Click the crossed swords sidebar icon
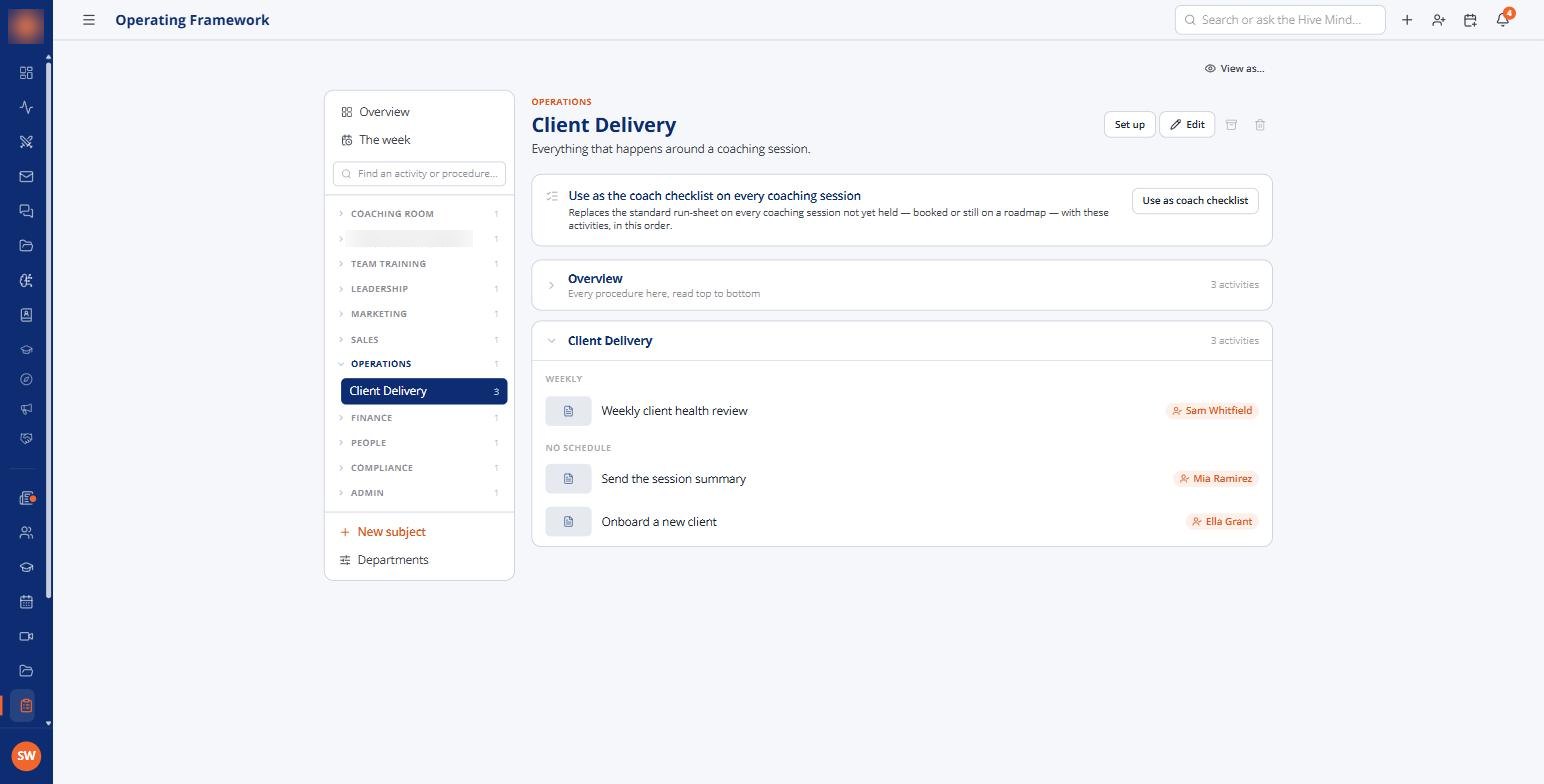 point(26,142)
